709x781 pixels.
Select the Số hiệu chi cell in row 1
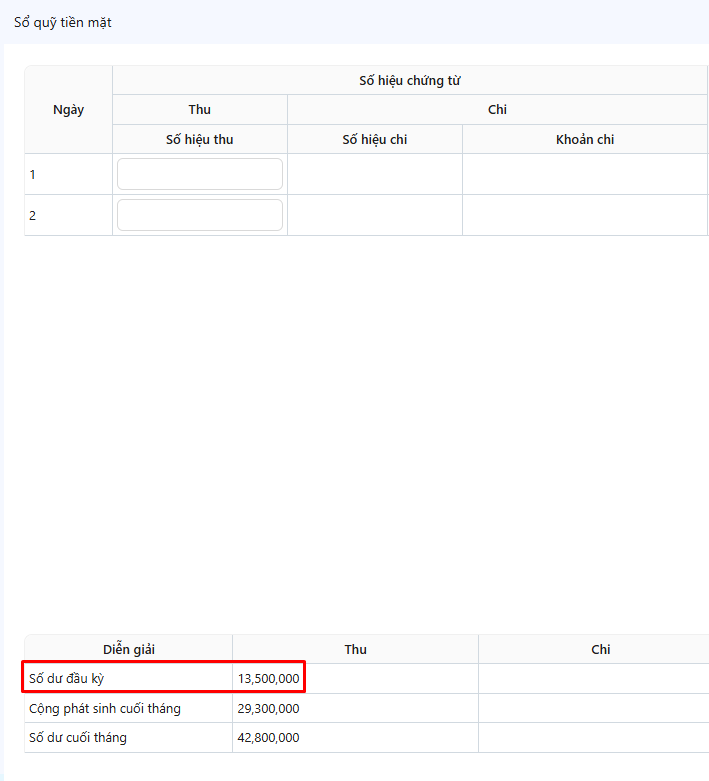click(375, 174)
